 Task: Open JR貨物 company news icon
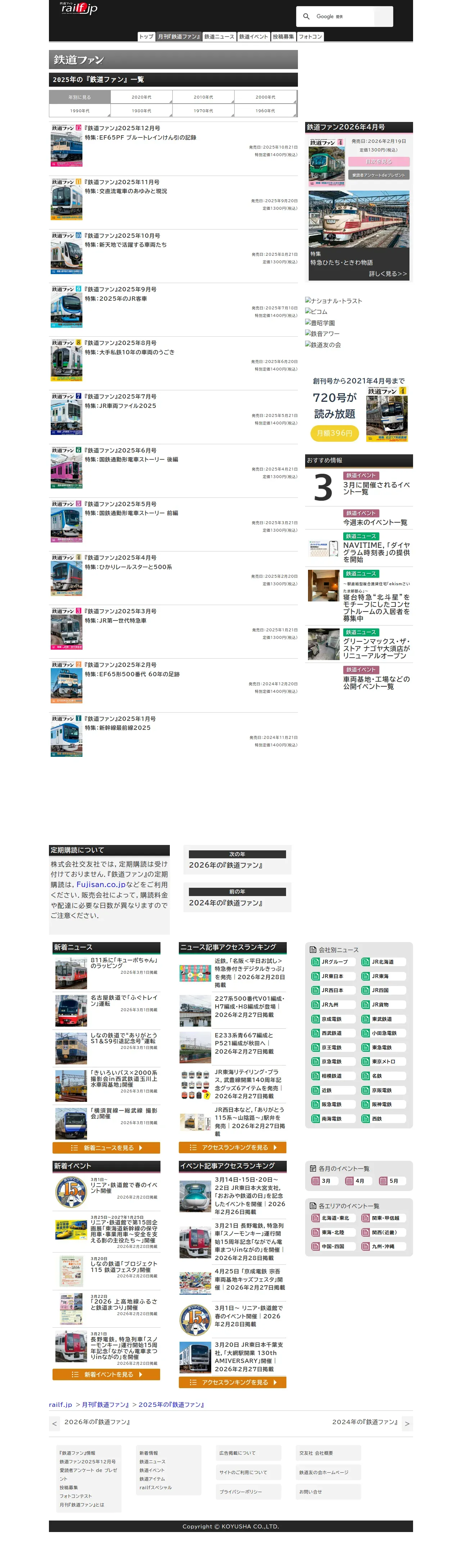point(365,1004)
